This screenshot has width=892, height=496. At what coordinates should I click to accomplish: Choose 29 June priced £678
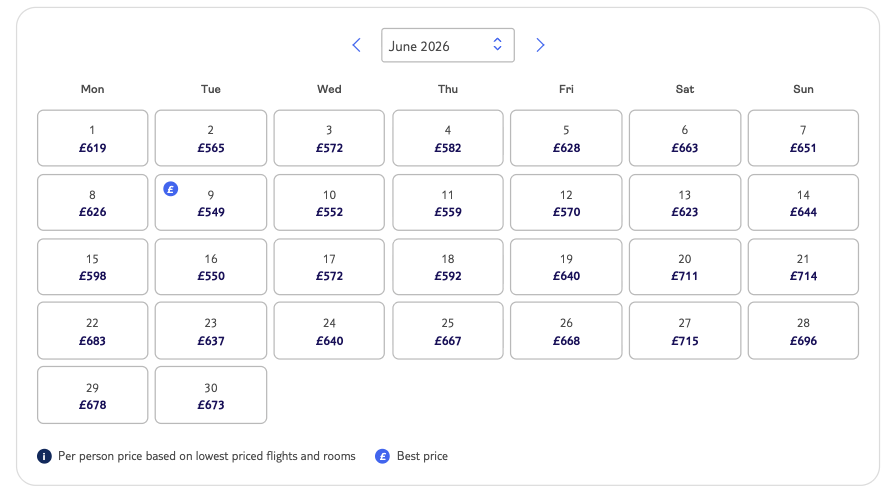[93, 395]
